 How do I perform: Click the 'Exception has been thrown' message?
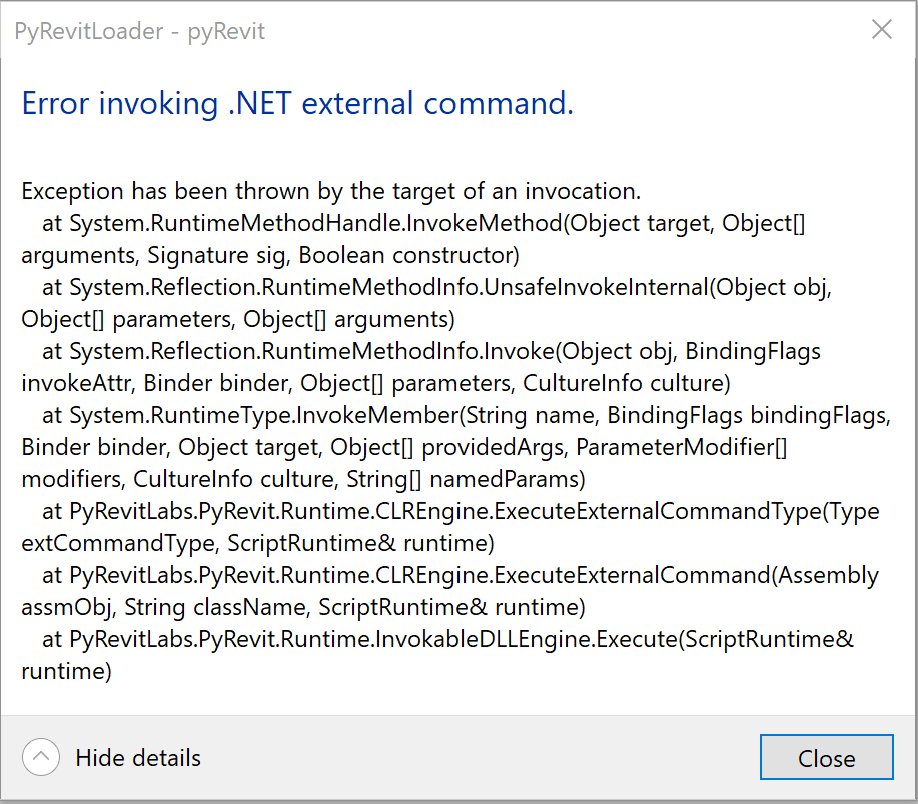pyautogui.click(x=330, y=191)
